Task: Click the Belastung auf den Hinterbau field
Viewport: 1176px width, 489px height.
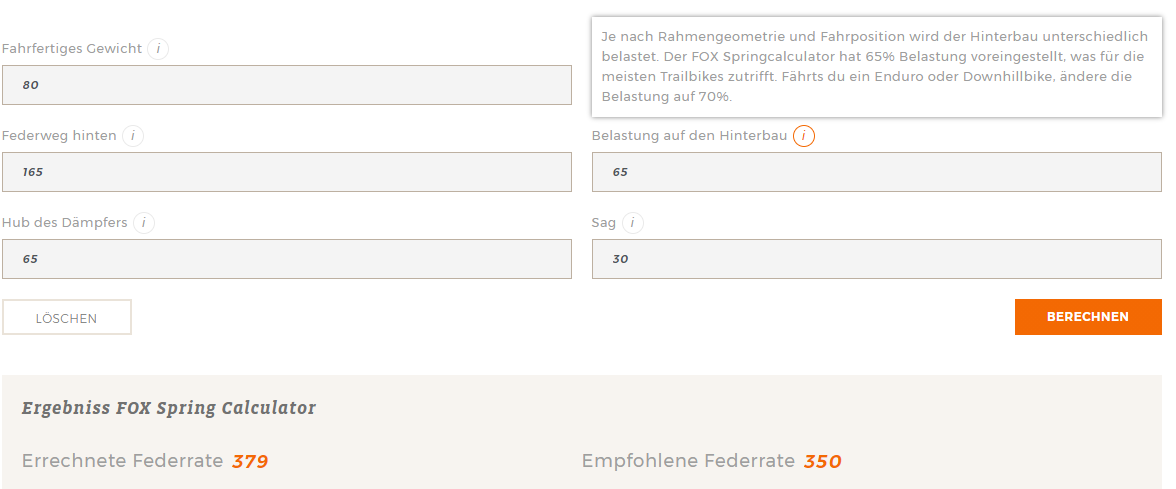Action: [x=876, y=172]
